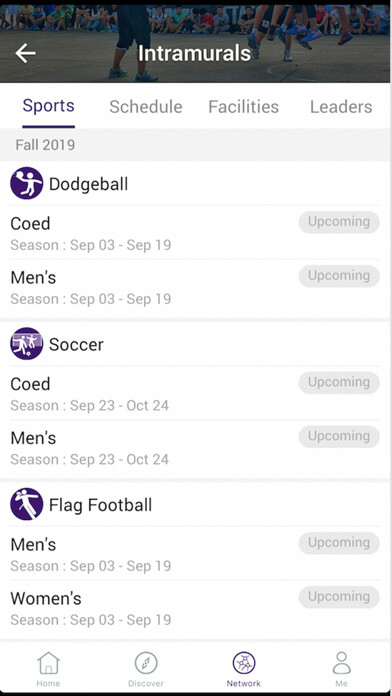
Task: Select the Sports tab
Action: coord(48,106)
